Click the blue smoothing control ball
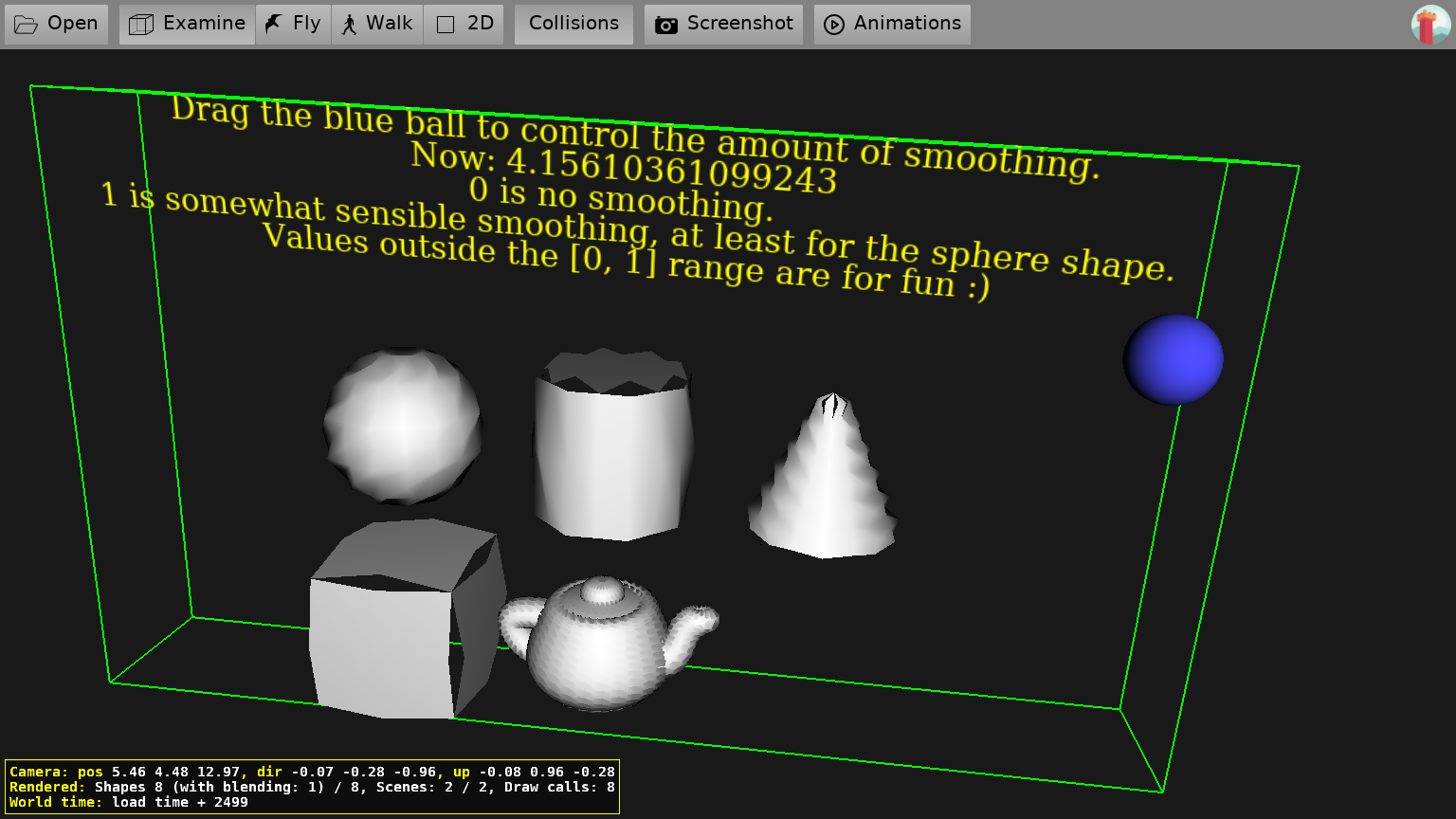The height and width of the screenshot is (819, 1456). pyautogui.click(x=1174, y=359)
